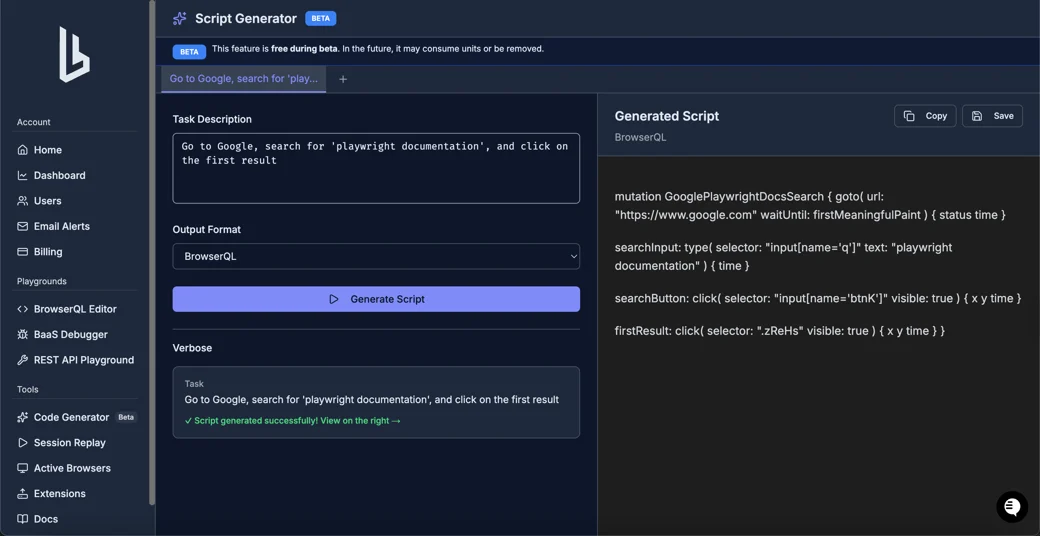This screenshot has height=536, width=1040.
Task: Click the Beta tag beside Code Generator
Action: pyautogui.click(x=126, y=417)
